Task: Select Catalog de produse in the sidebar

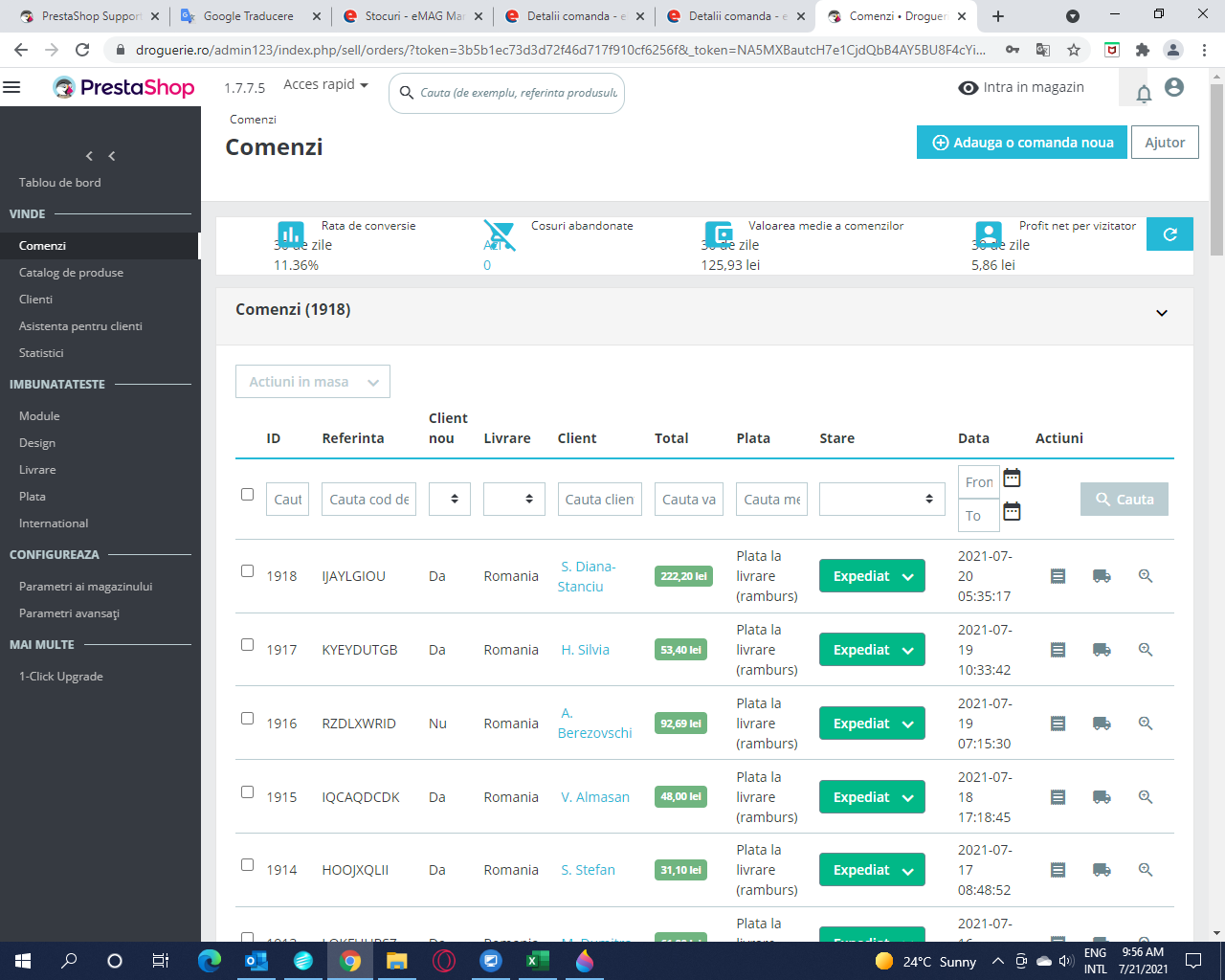Action: (x=71, y=272)
